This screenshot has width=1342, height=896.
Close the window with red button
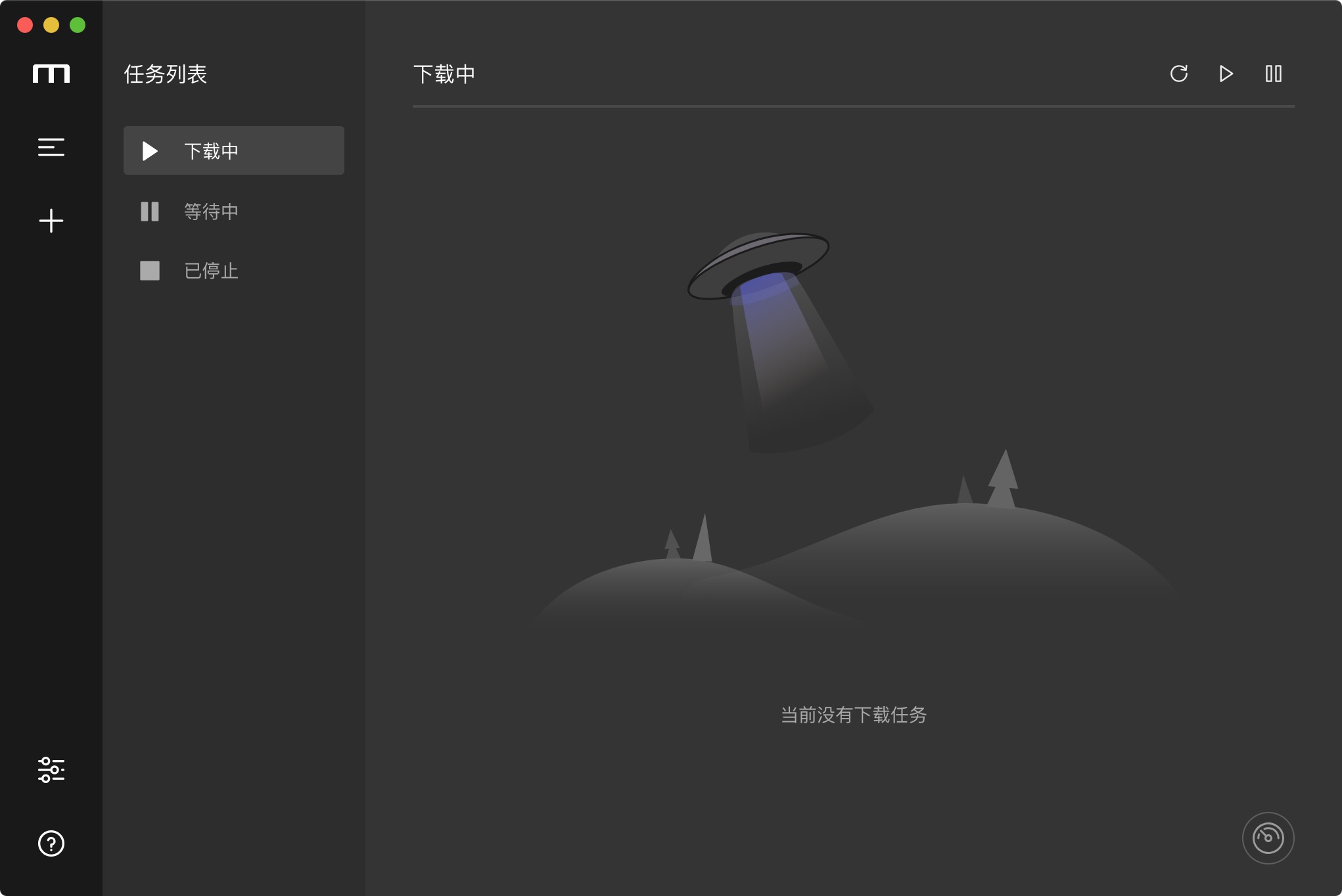tap(25, 25)
